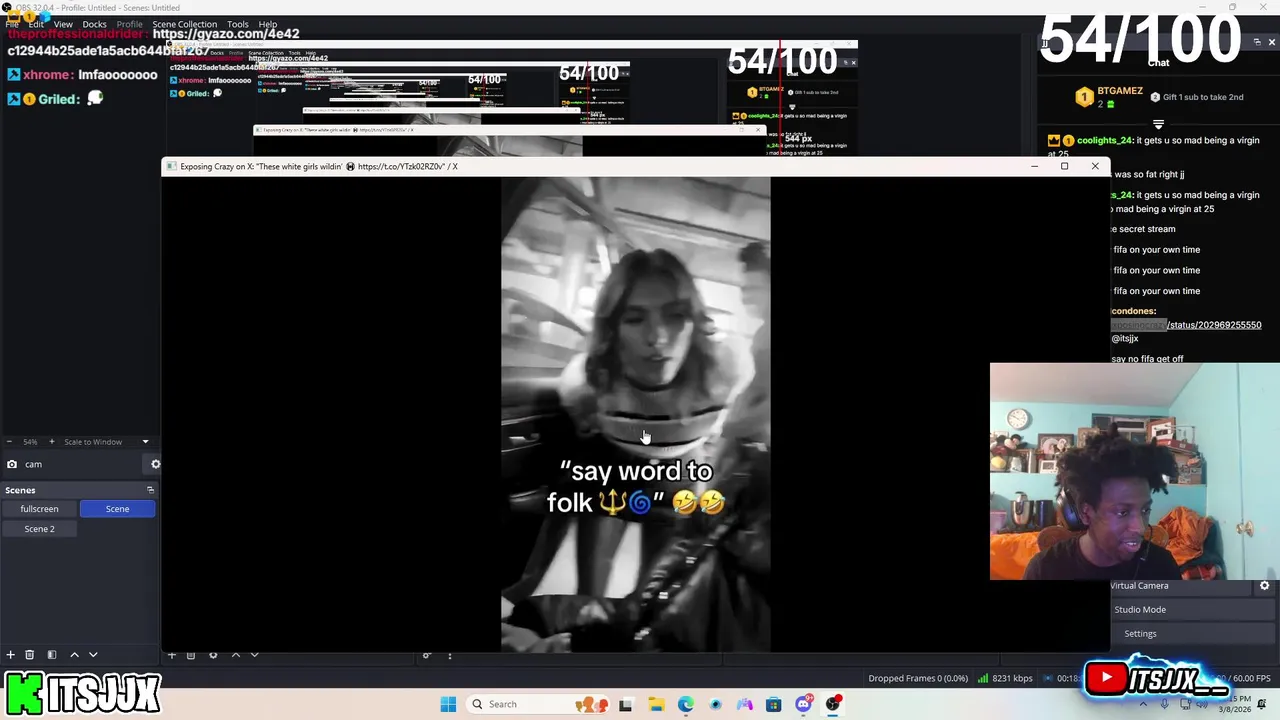Click the 8231 kbps bitrate indicator
1280x720 pixels.
[x=1006, y=678]
